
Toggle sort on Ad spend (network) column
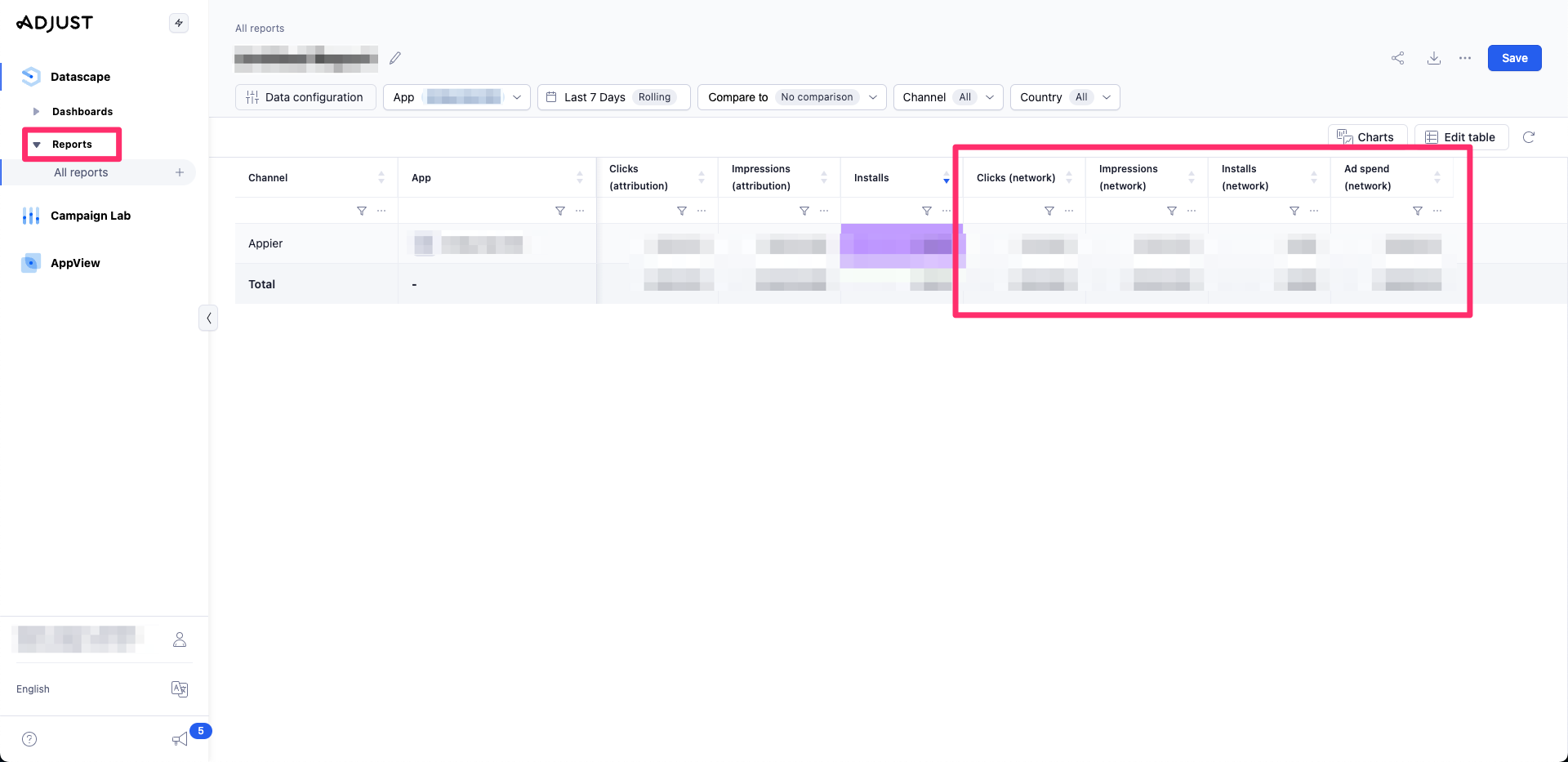1437,177
